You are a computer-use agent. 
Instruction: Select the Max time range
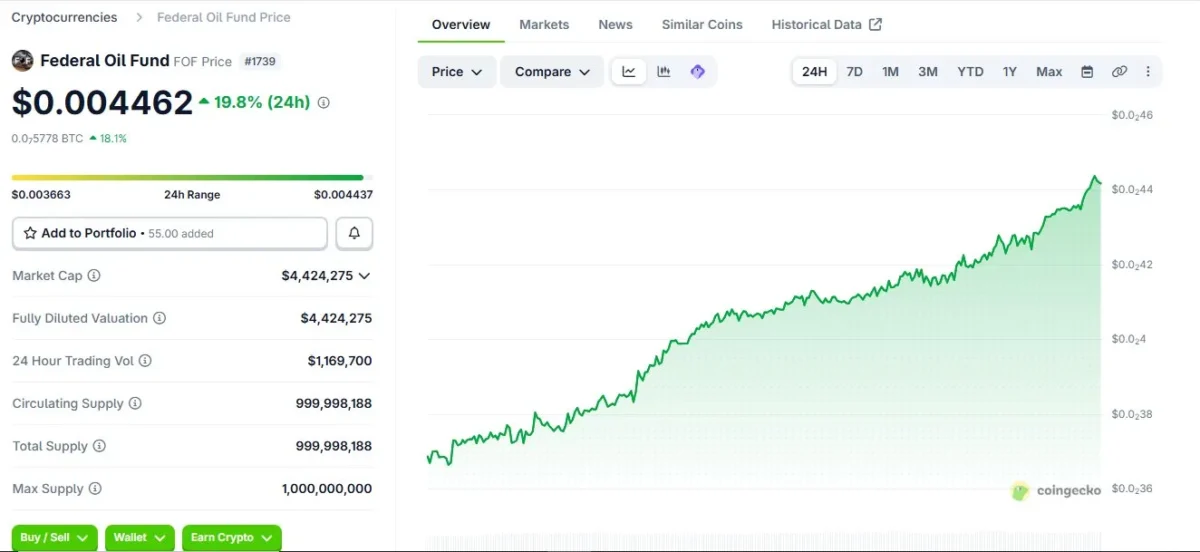(1049, 72)
